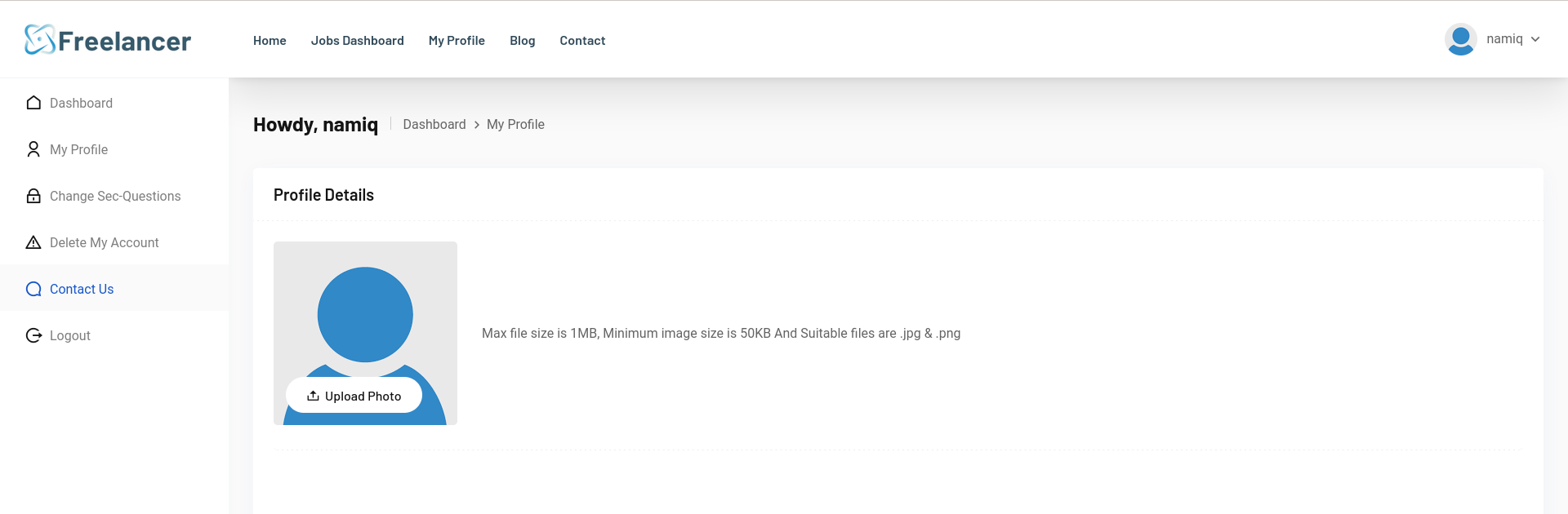The height and width of the screenshot is (514, 1568).
Task: Click the Howdy, namiq heading
Action: (x=315, y=125)
